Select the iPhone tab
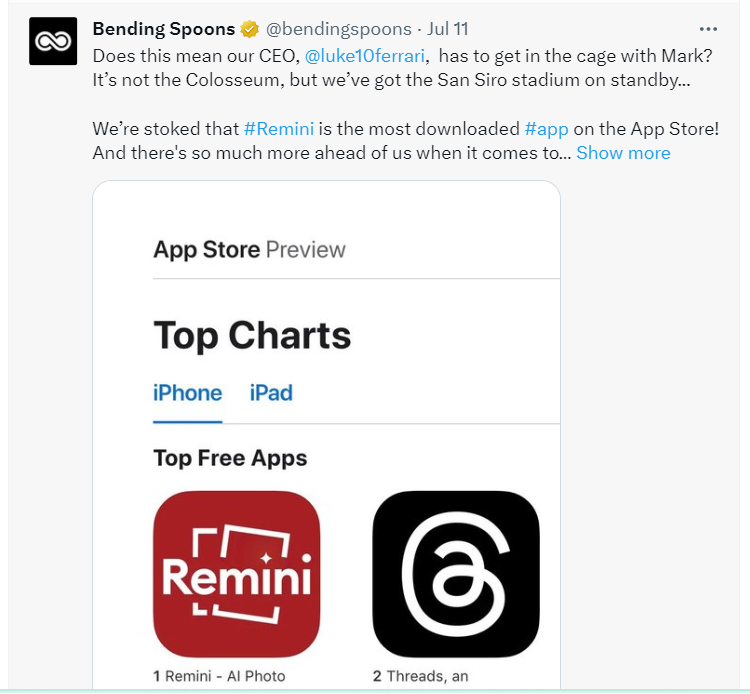The width and height of the screenshot is (750, 694). [187, 393]
